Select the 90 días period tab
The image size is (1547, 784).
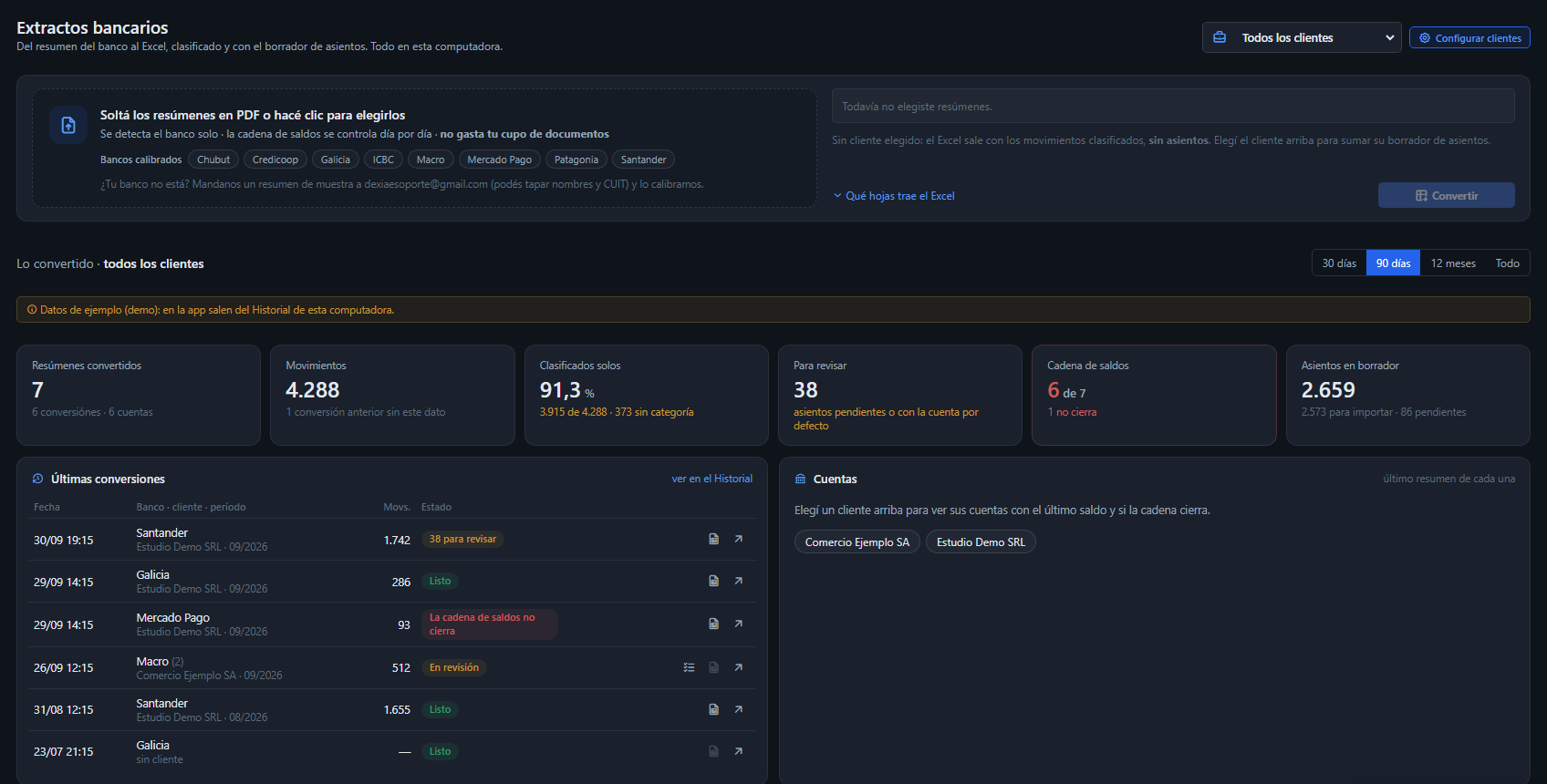click(x=1393, y=263)
